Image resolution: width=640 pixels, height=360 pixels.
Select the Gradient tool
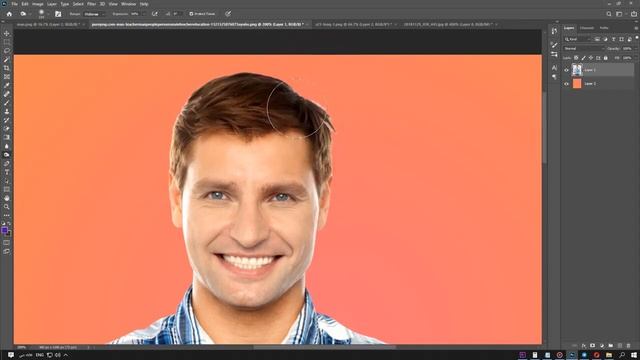(7, 138)
